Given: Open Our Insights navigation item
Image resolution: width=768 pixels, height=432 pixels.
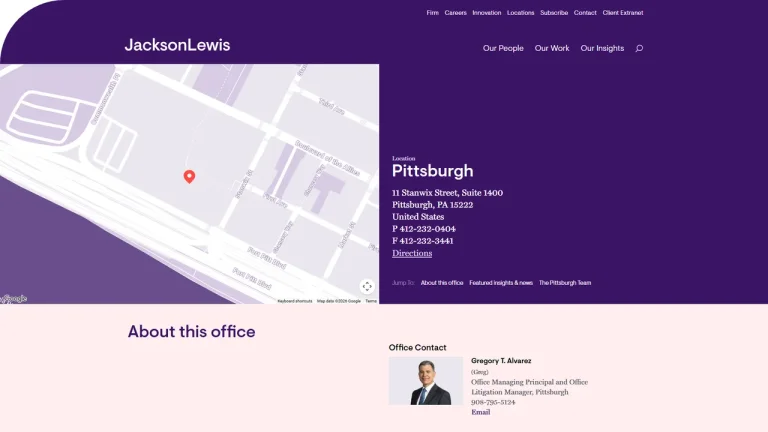Looking at the screenshot, I should [602, 48].
